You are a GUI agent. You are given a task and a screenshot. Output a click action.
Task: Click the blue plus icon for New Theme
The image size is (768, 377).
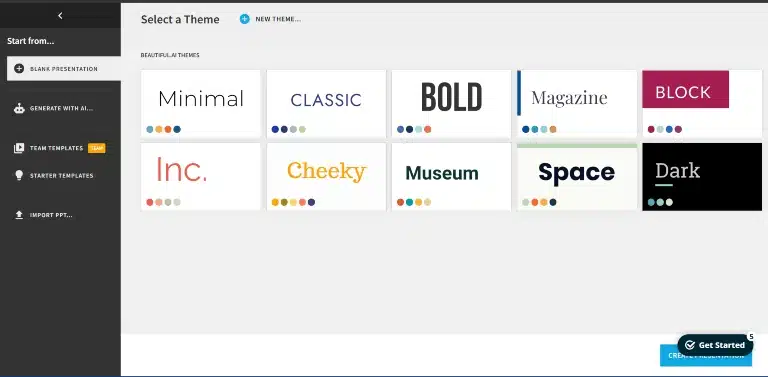pos(244,19)
